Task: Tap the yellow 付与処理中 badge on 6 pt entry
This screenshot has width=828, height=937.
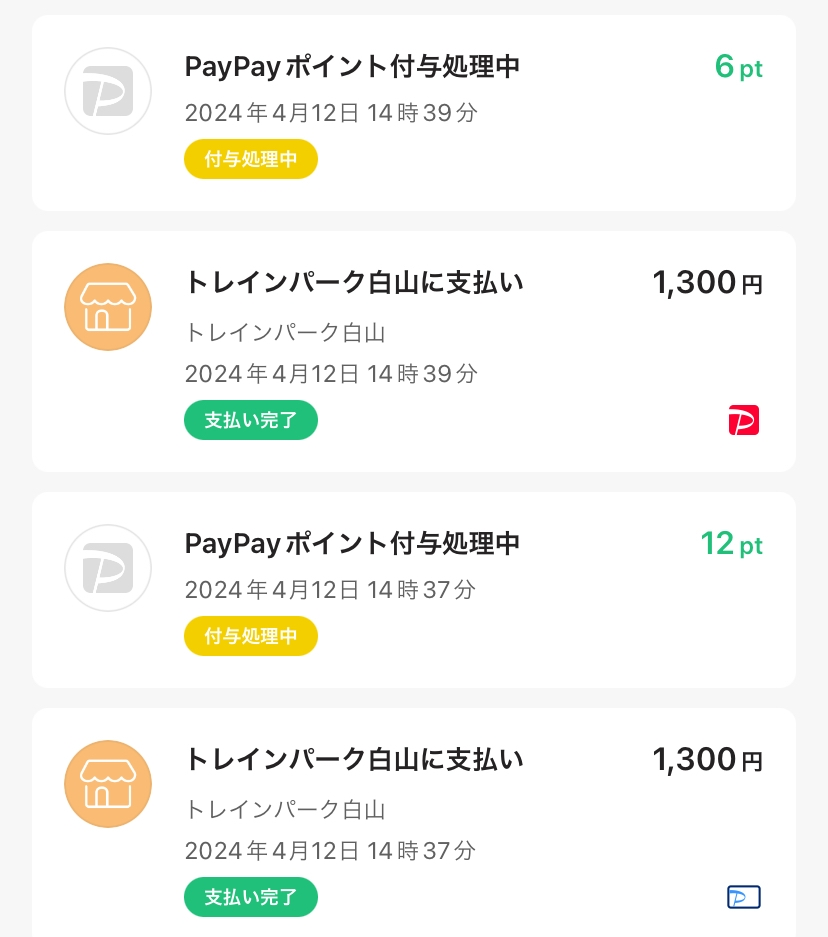Action: 251,159
